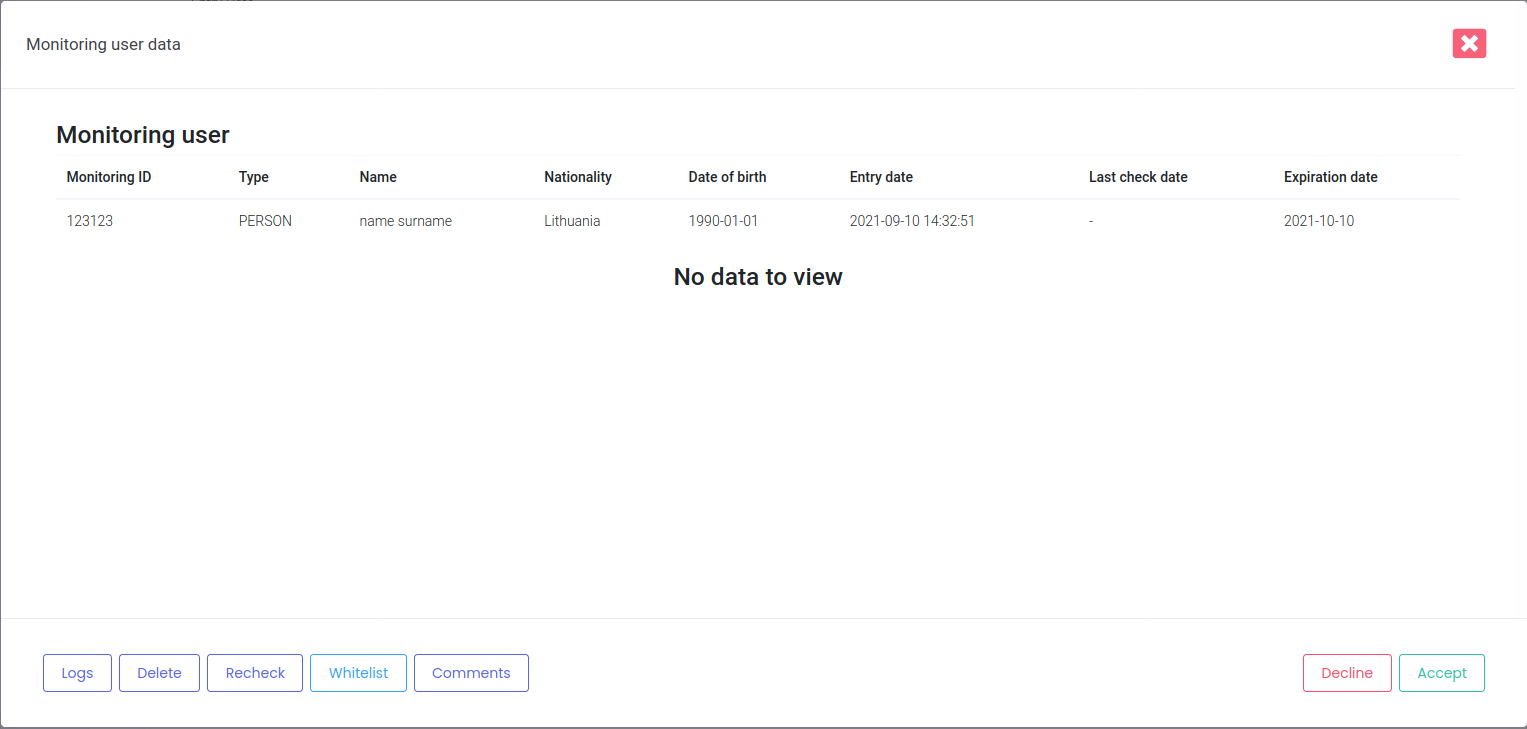Click the entry date timestamp link
This screenshot has height=729, width=1527.
pos(912,220)
